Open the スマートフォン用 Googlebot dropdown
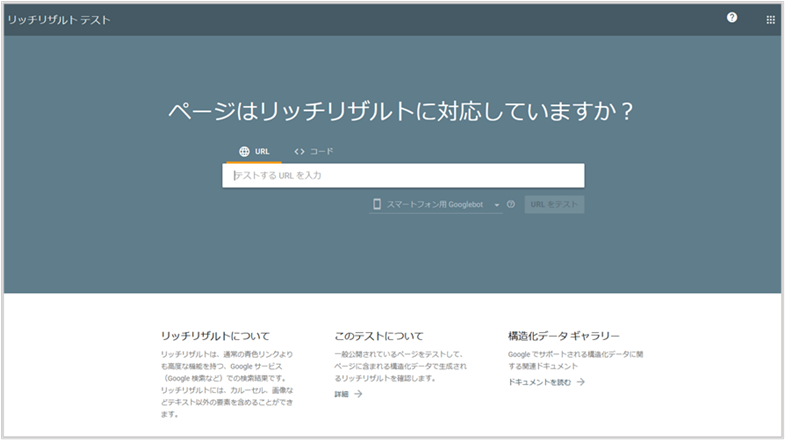 point(436,205)
